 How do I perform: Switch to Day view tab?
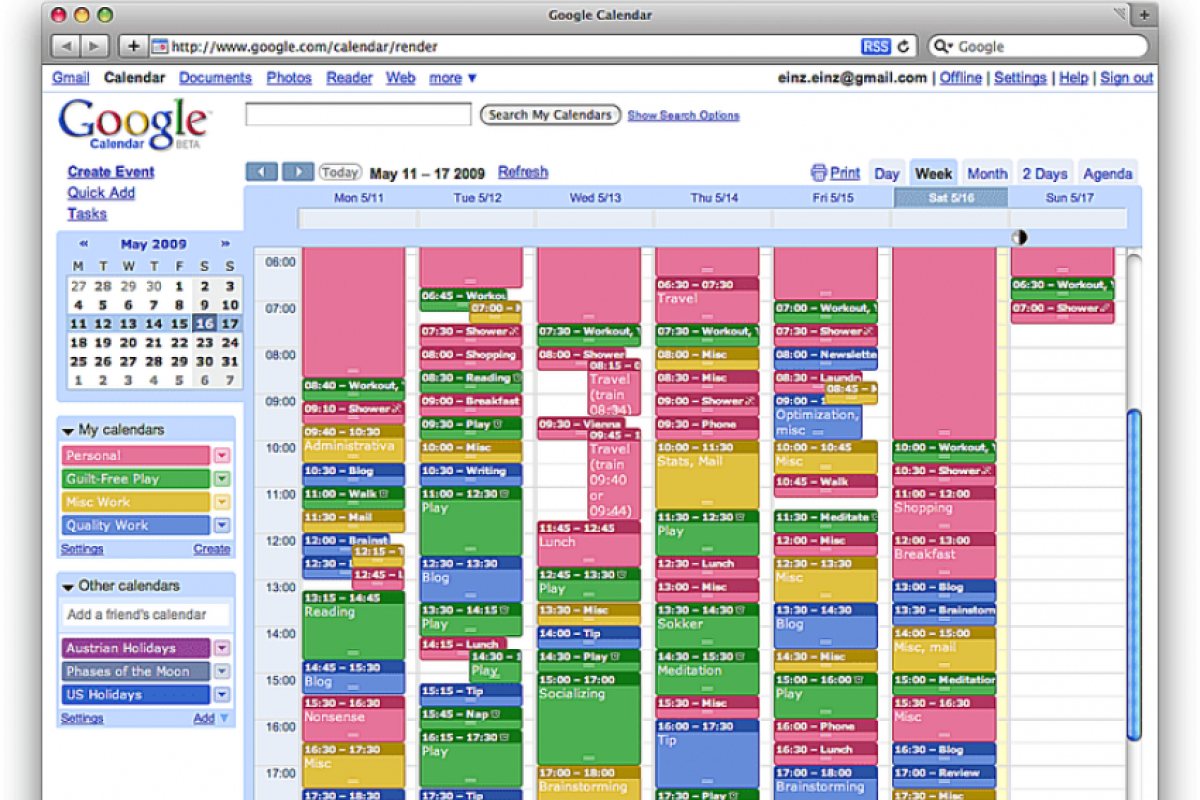coord(886,173)
